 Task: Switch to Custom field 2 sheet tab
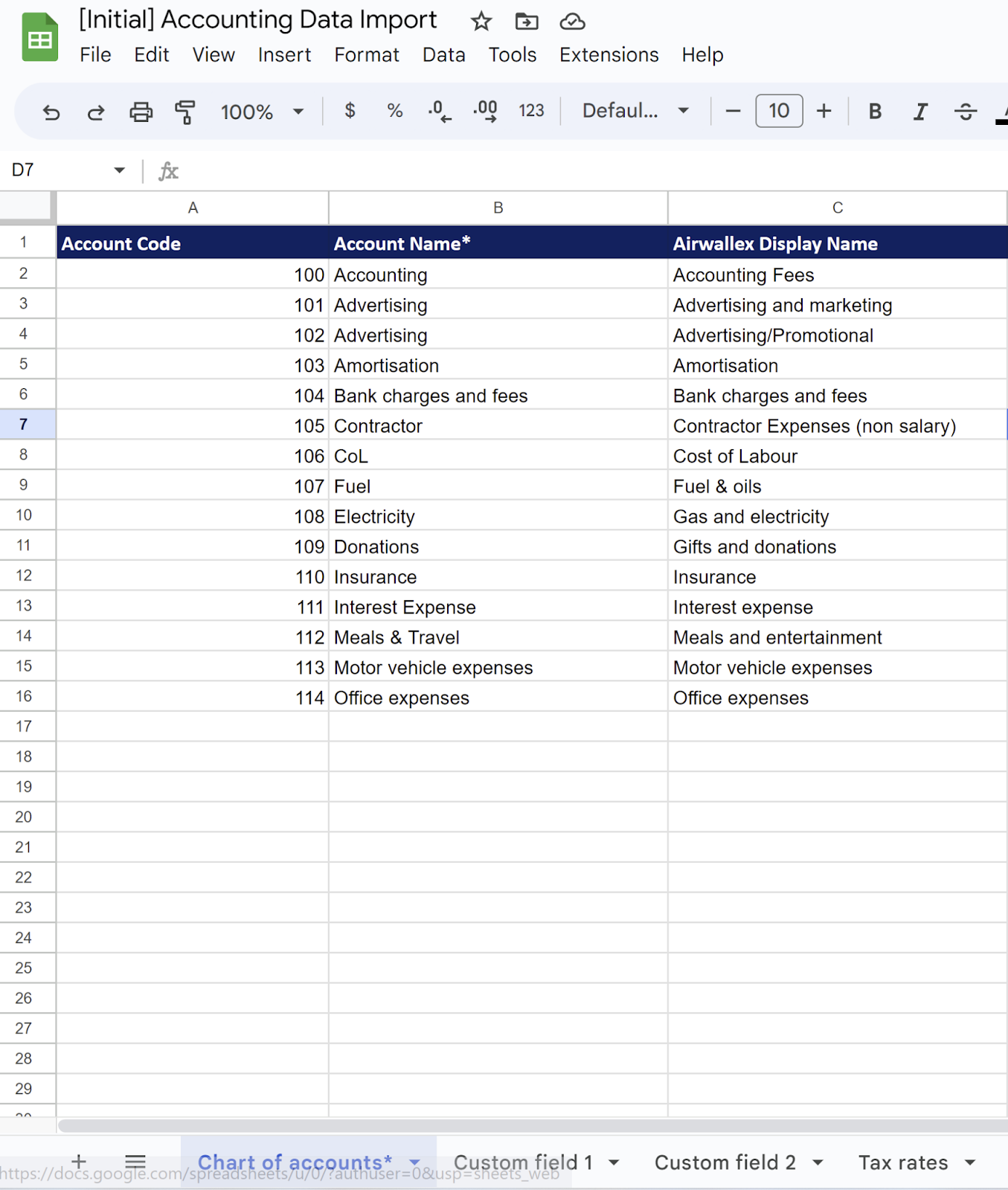[x=725, y=1162]
